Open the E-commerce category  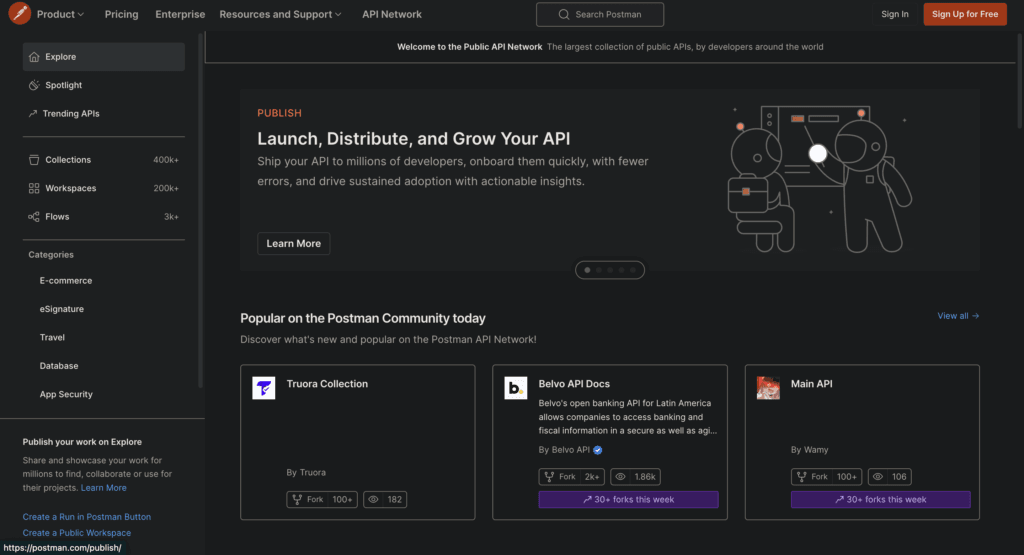point(65,281)
